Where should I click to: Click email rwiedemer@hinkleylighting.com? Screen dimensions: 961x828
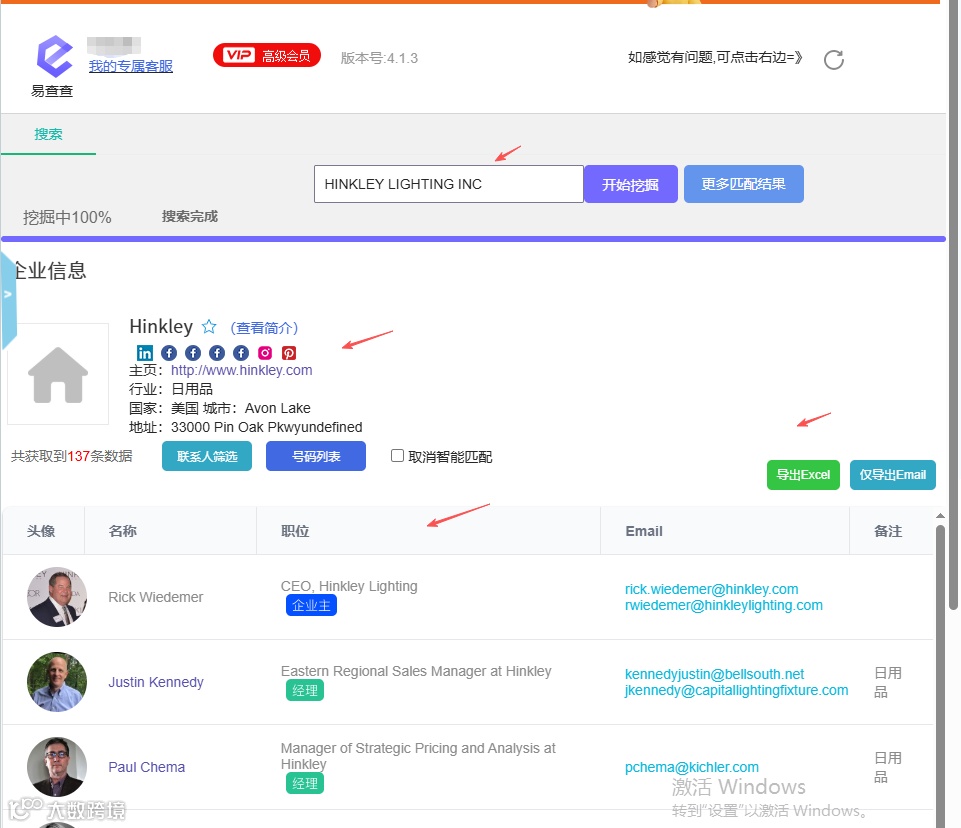point(724,605)
